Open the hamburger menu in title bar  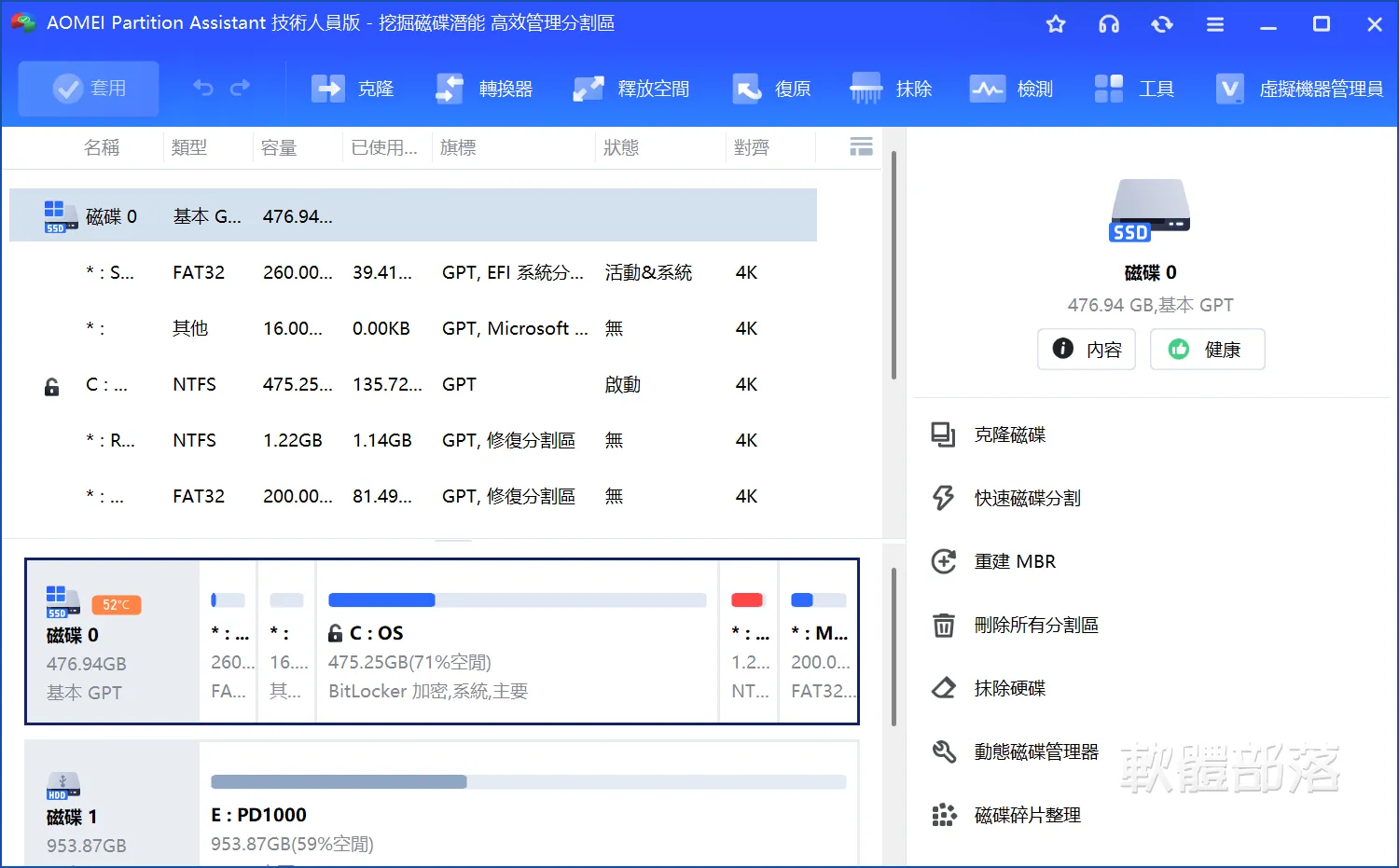[x=1215, y=24]
